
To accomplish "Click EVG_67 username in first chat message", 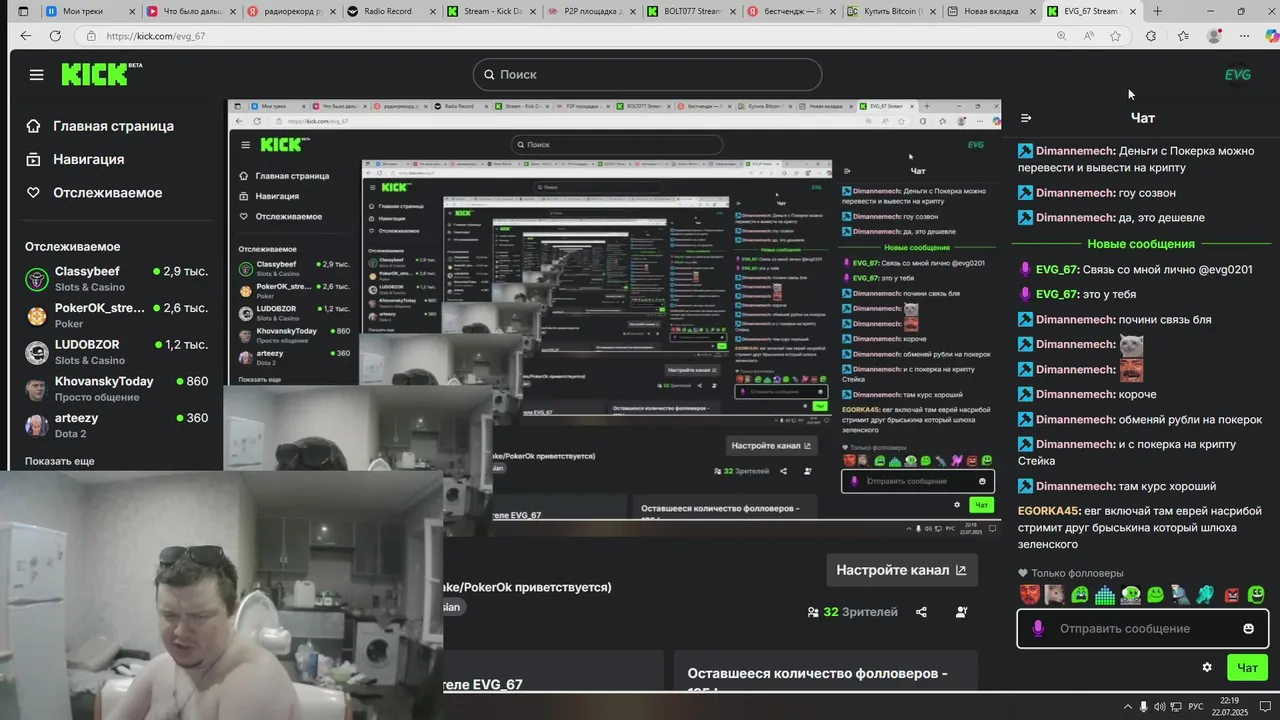I will (1056, 270).
